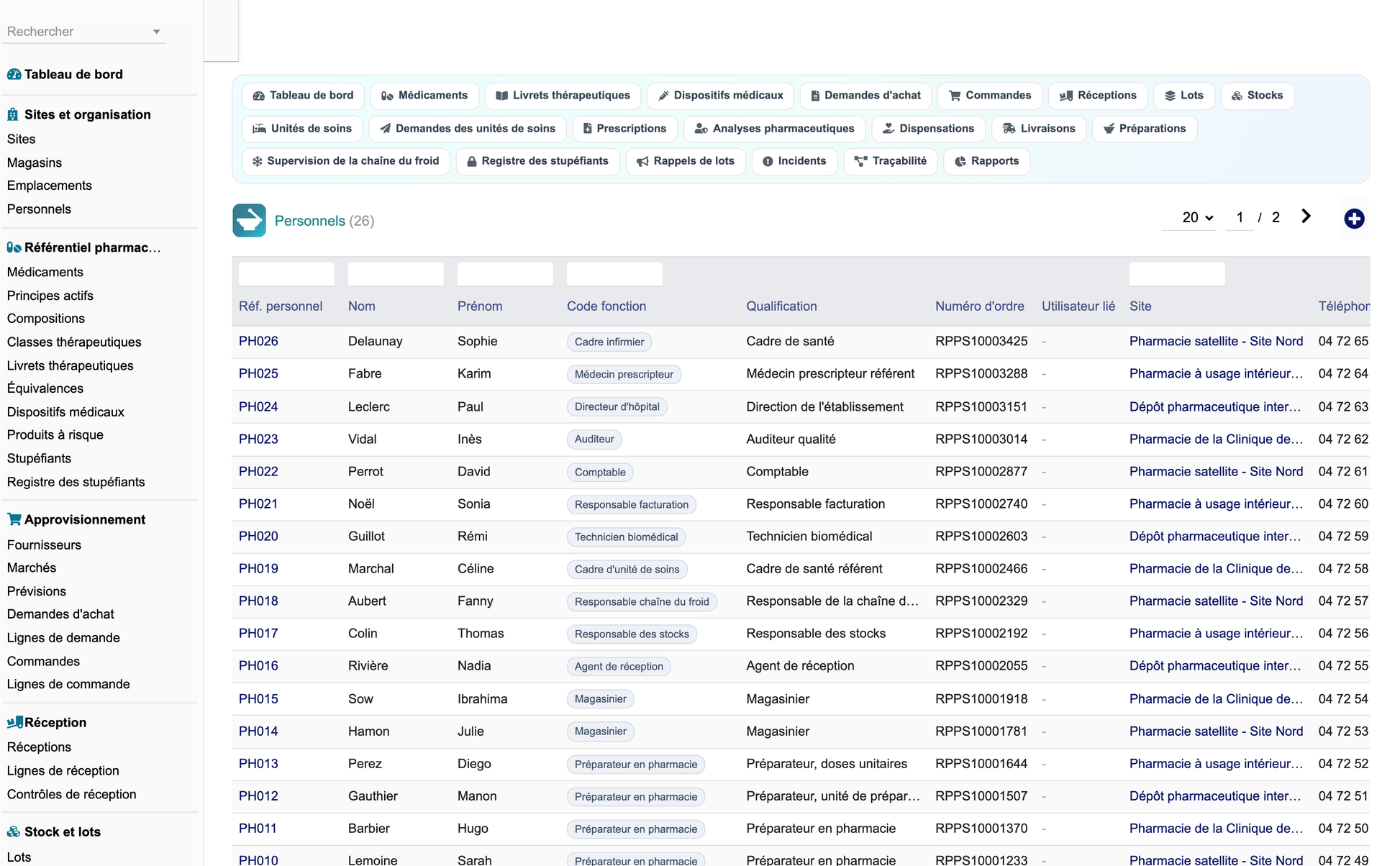The image size is (1400, 866).
Task: Select Sites in sidebar
Action: click(21, 140)
